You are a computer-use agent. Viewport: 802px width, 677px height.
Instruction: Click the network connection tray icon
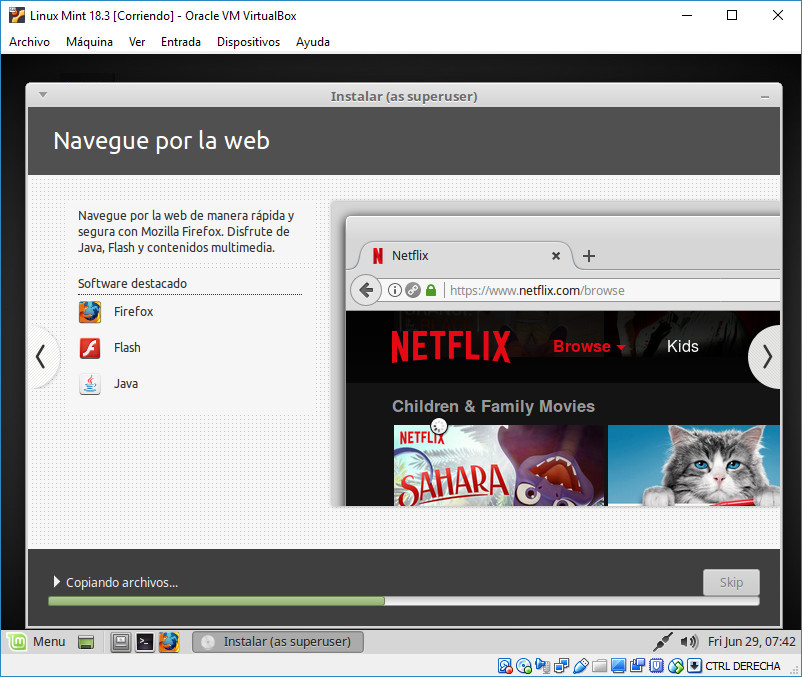point(663,641)
